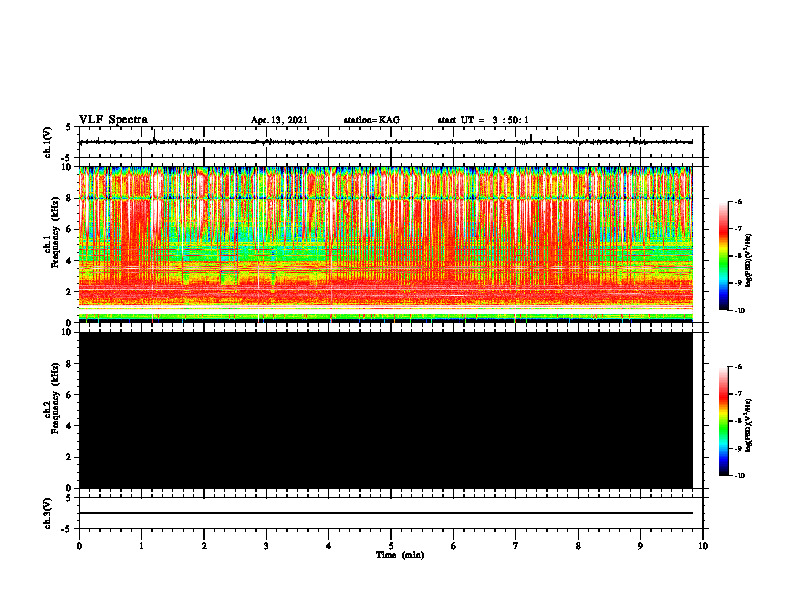
Task: Click time axis tick label "8"
Action: point(578,546)
